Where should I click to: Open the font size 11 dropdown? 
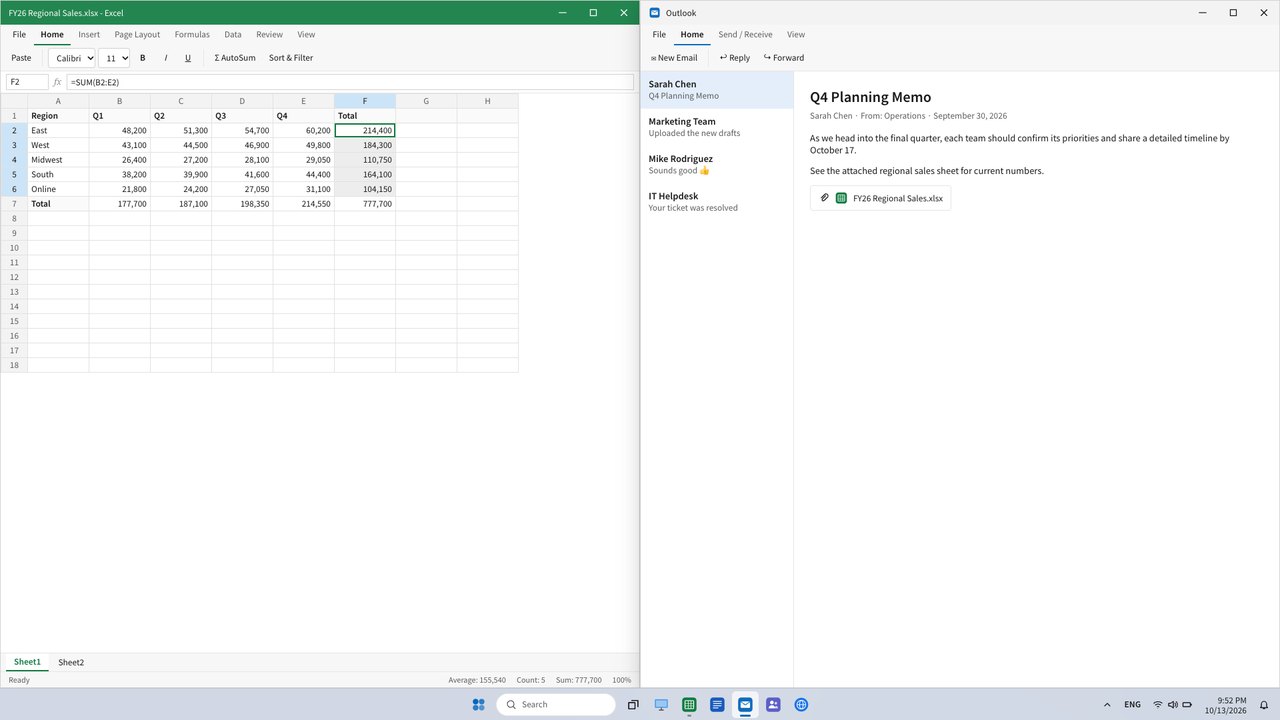pos(114,58)
